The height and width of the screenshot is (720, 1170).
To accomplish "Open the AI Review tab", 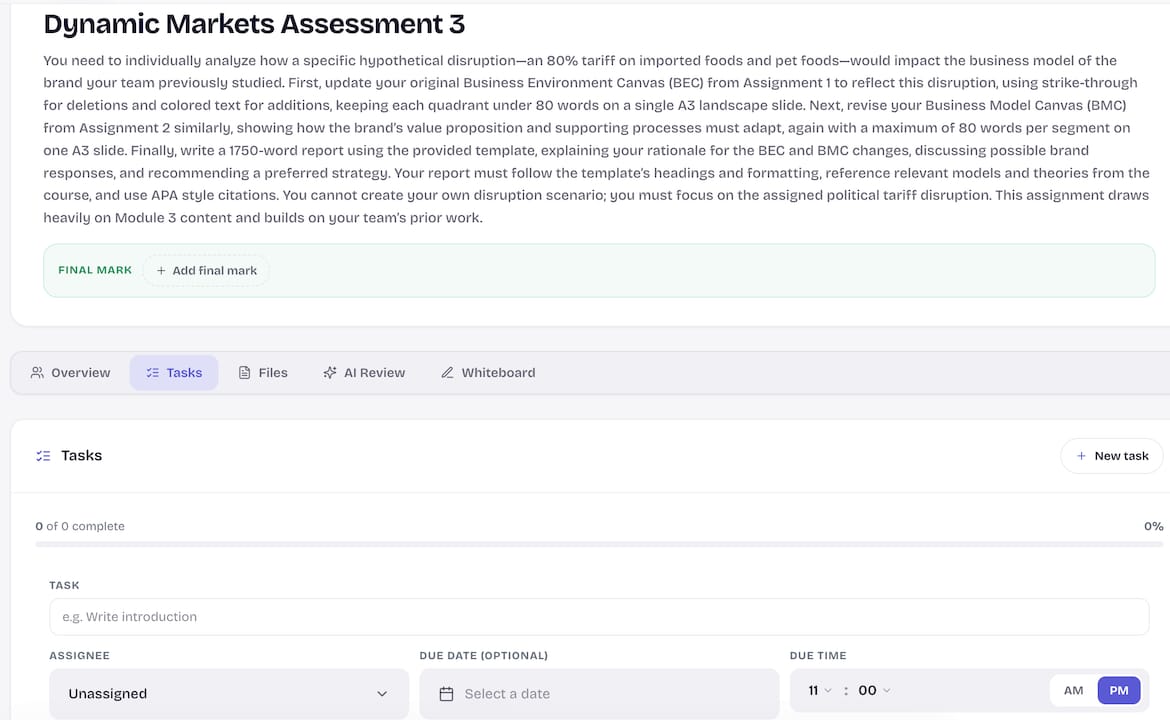I will pos(364,372).
